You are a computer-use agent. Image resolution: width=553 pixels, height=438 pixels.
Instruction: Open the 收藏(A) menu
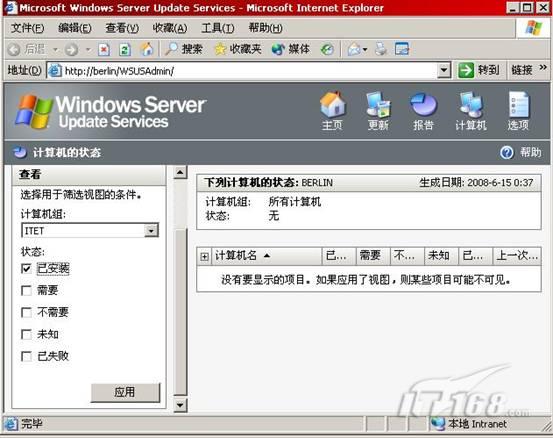tap(170, 28)
